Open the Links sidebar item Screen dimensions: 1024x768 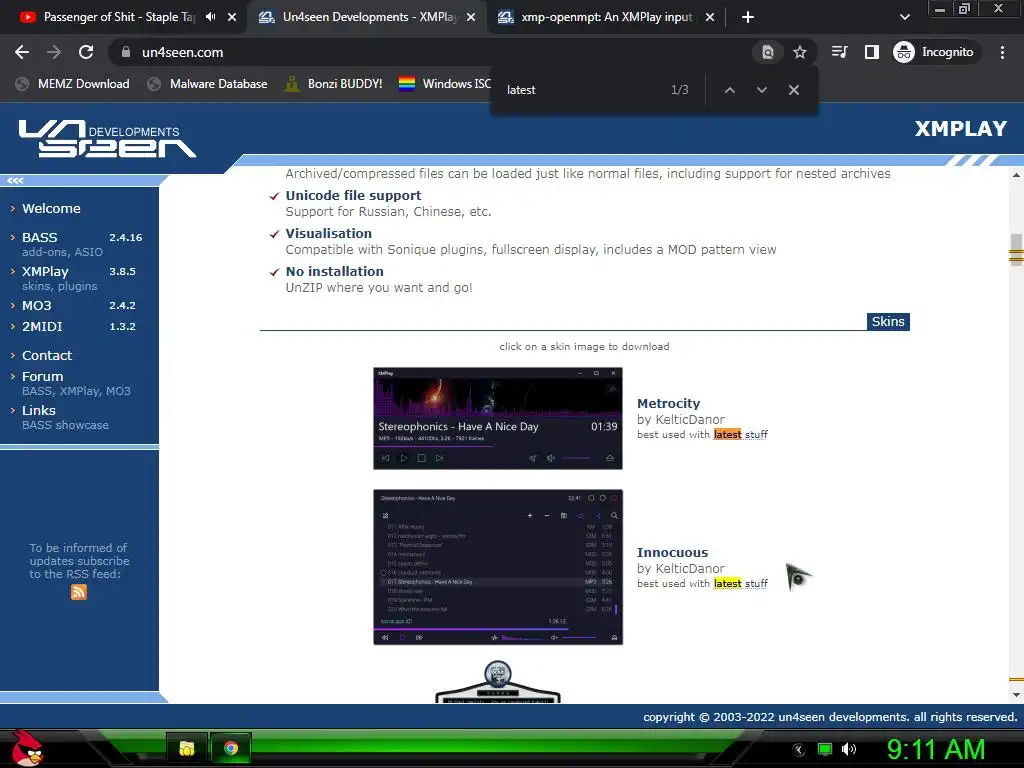pyautogui.click(x=39, y=410)
